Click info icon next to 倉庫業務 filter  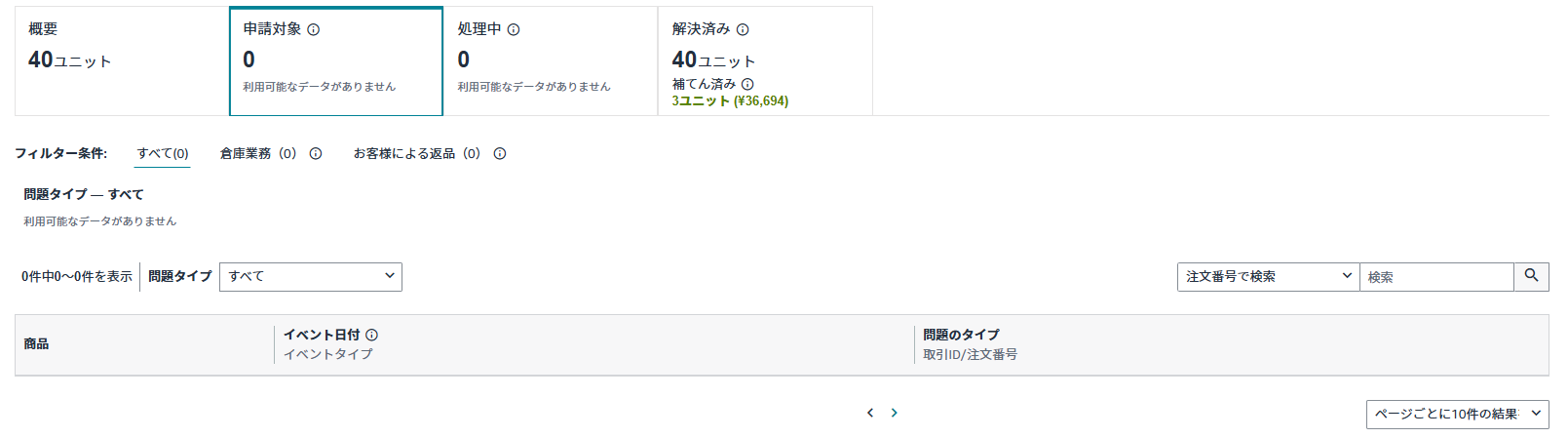[316, 153]
